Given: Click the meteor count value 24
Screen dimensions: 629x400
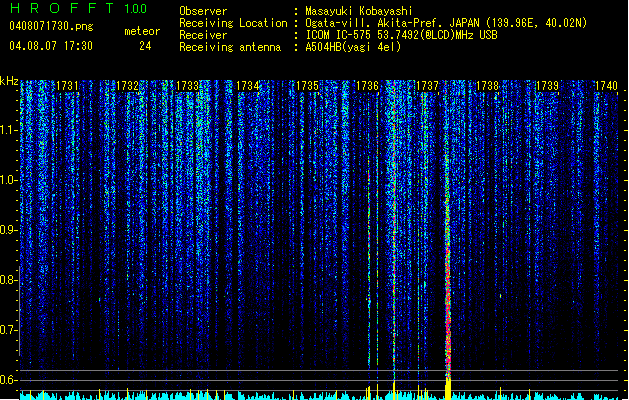Looking at the screenshot, I should [x=145, y=46].
